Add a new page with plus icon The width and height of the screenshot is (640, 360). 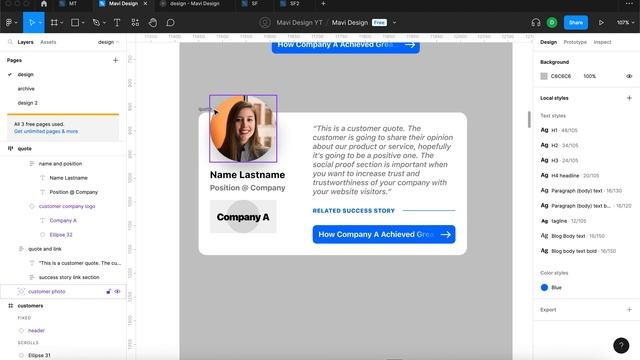click(116, 60)
